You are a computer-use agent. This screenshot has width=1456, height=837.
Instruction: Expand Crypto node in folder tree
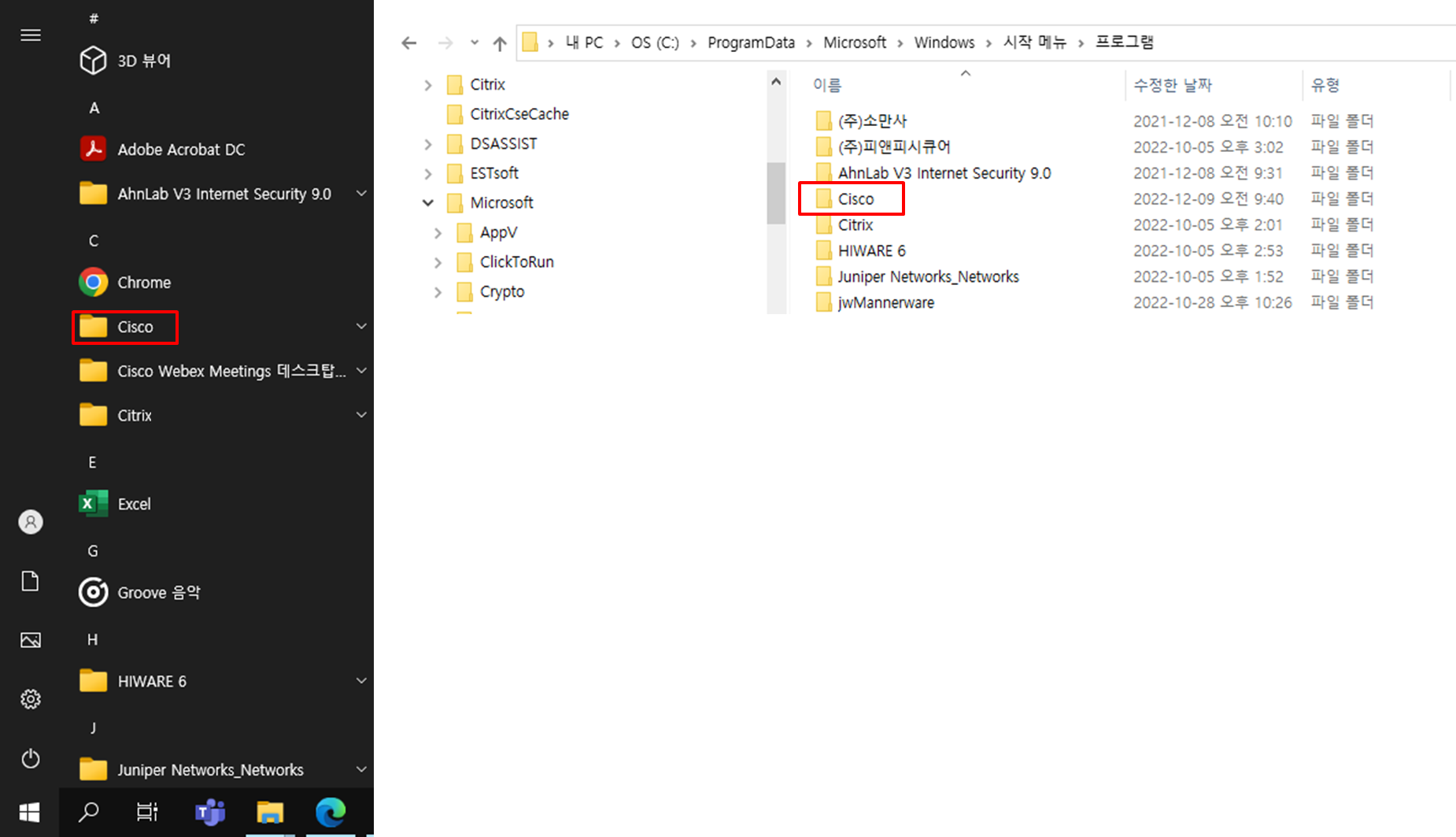coord(438,291)
